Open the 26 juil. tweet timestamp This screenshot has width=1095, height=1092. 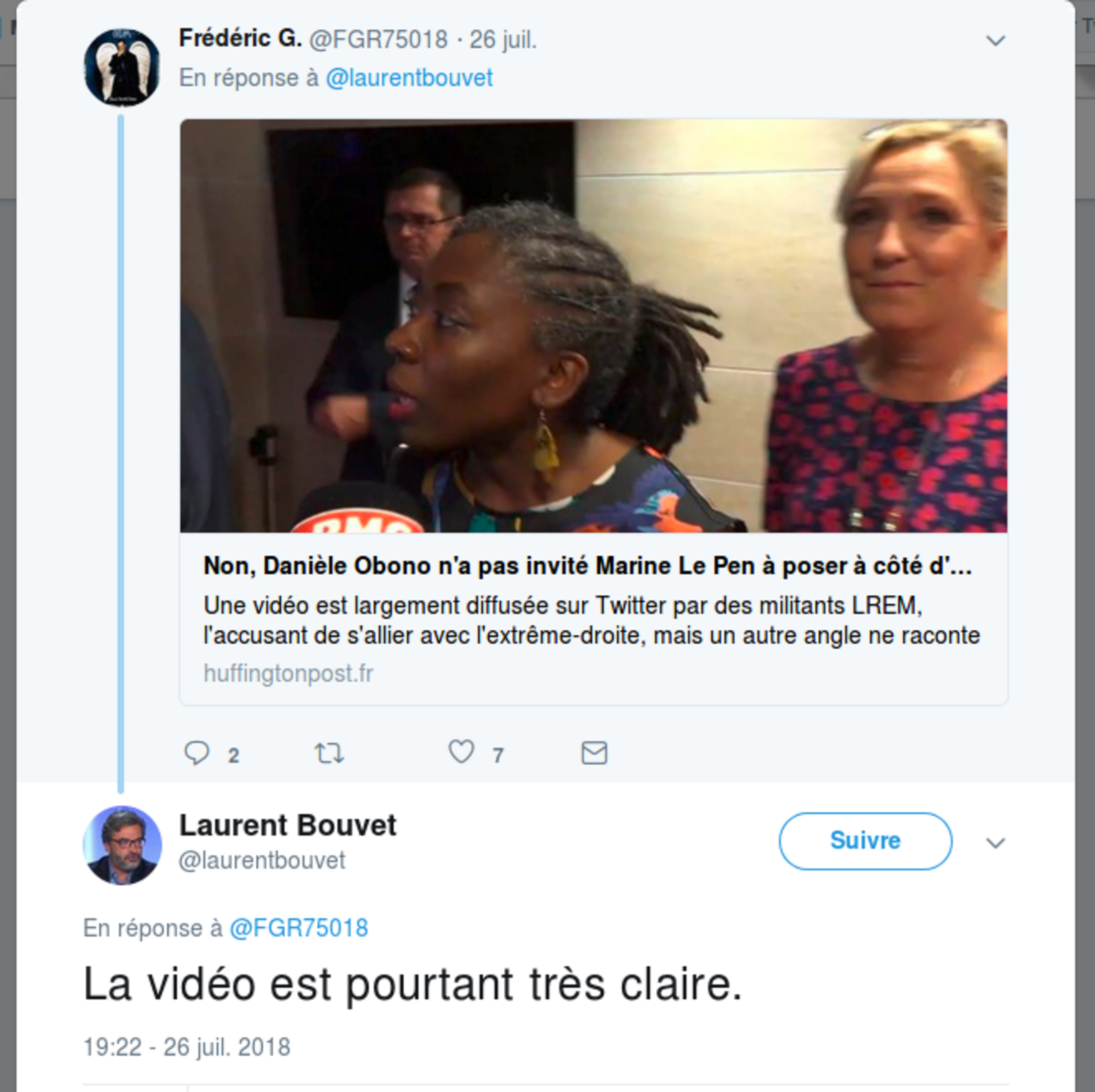tap(503, 40)
